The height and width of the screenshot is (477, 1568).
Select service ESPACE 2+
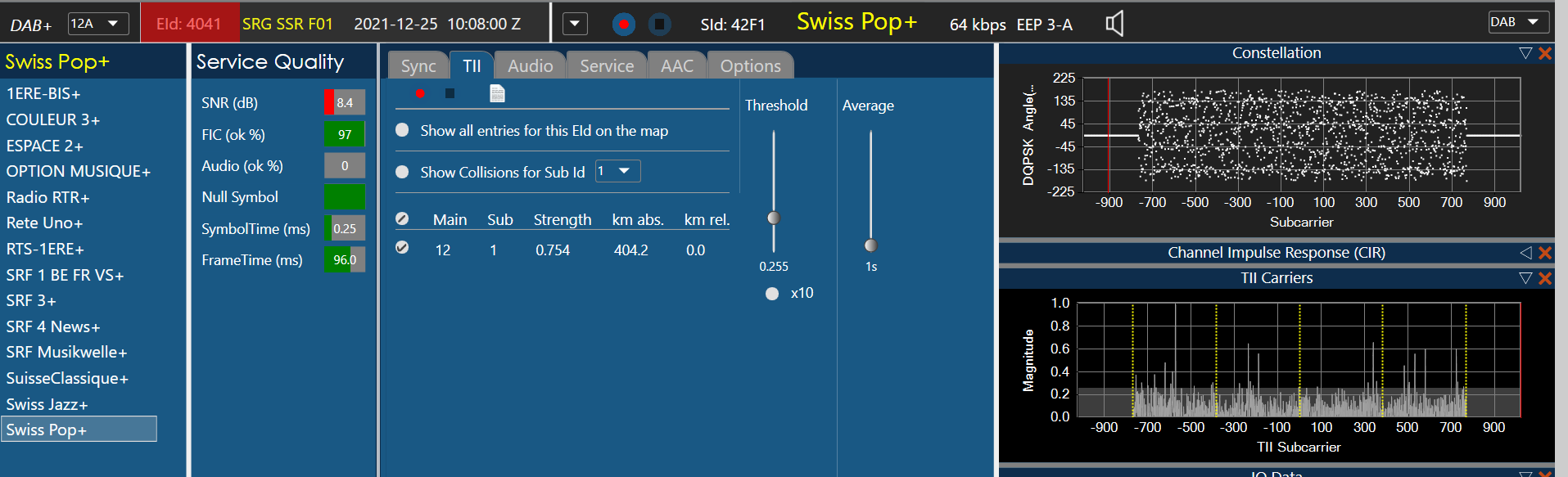click(45, 146)
